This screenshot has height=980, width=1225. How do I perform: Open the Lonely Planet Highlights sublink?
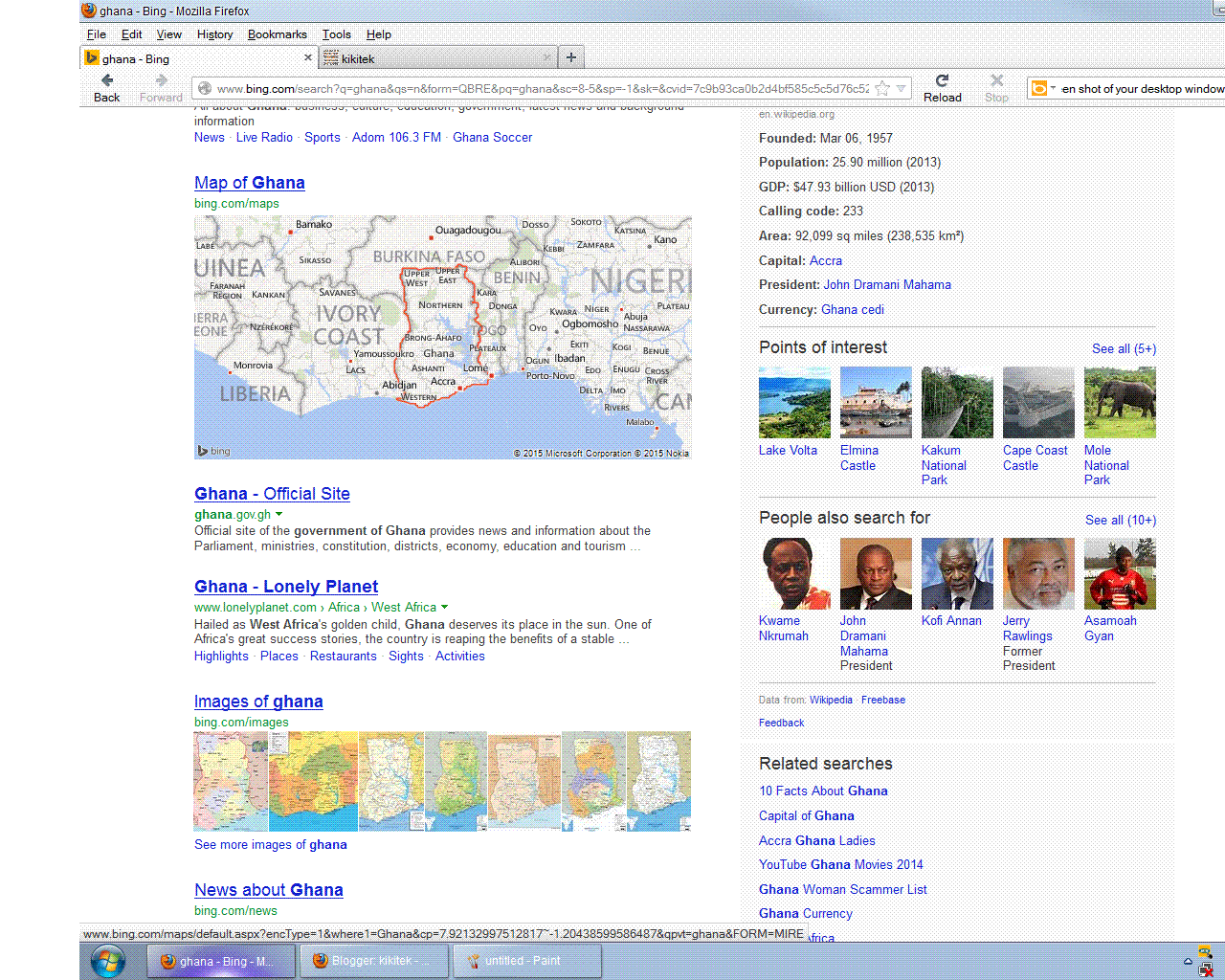click(221, 657)
